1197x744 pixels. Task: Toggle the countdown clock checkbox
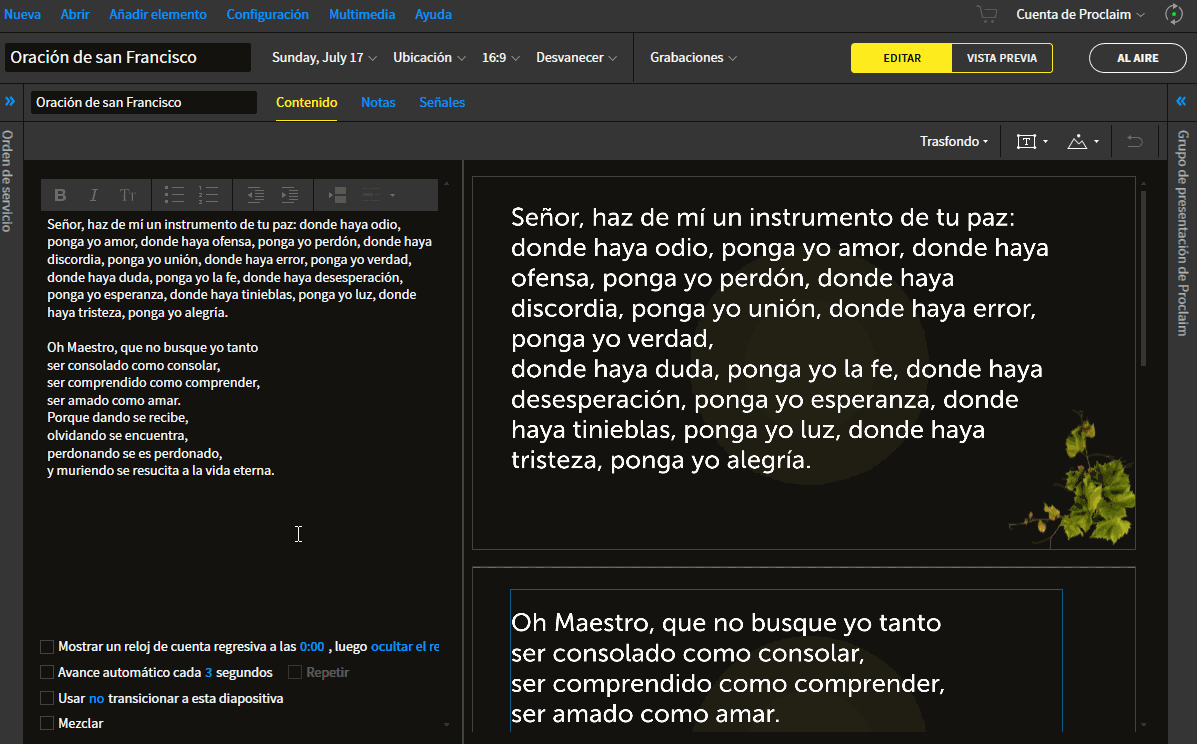[x=47, y=647]
